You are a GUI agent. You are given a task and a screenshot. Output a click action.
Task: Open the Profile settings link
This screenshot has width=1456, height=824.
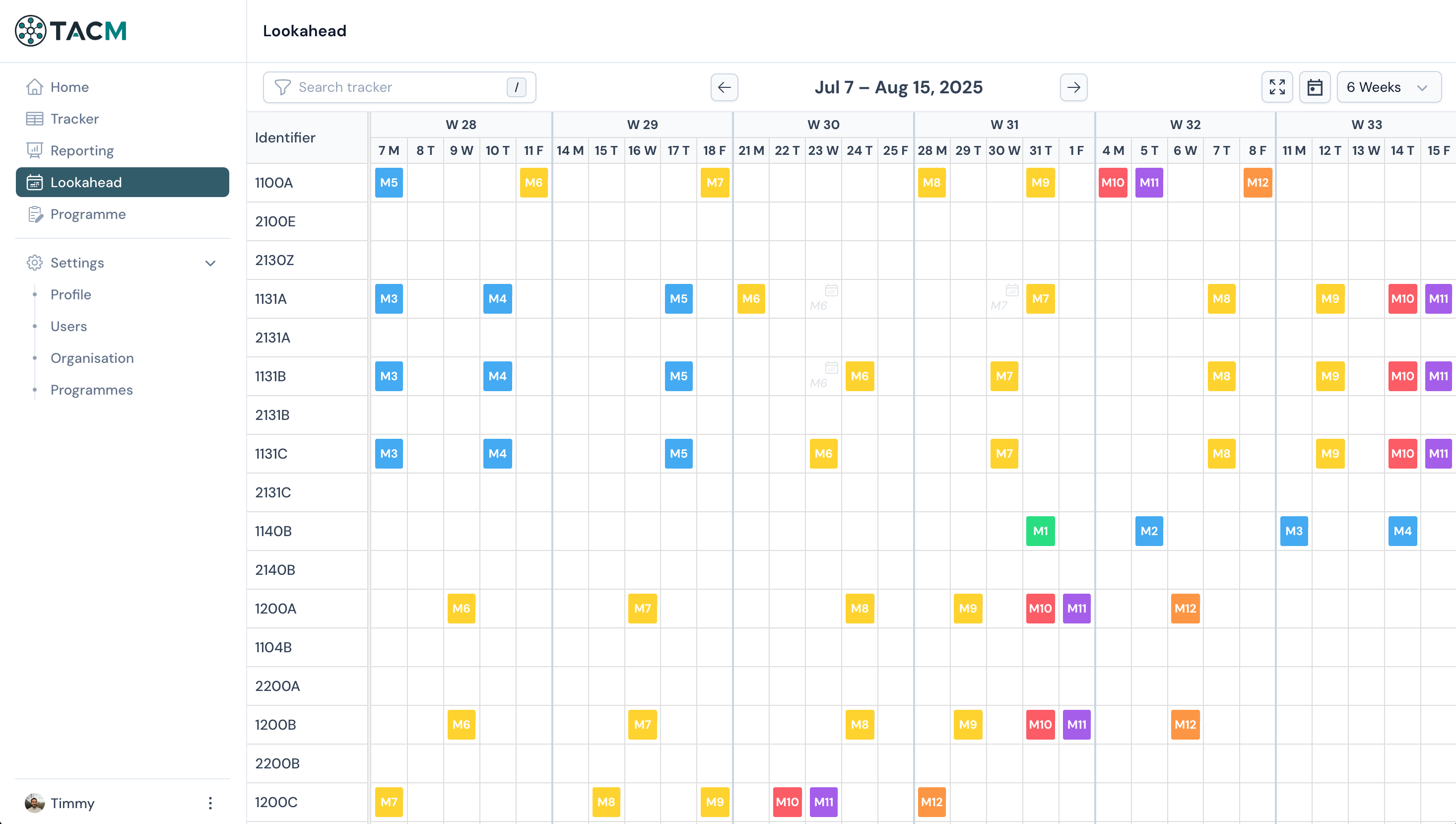pyautogui.click(x=70, y=294)
